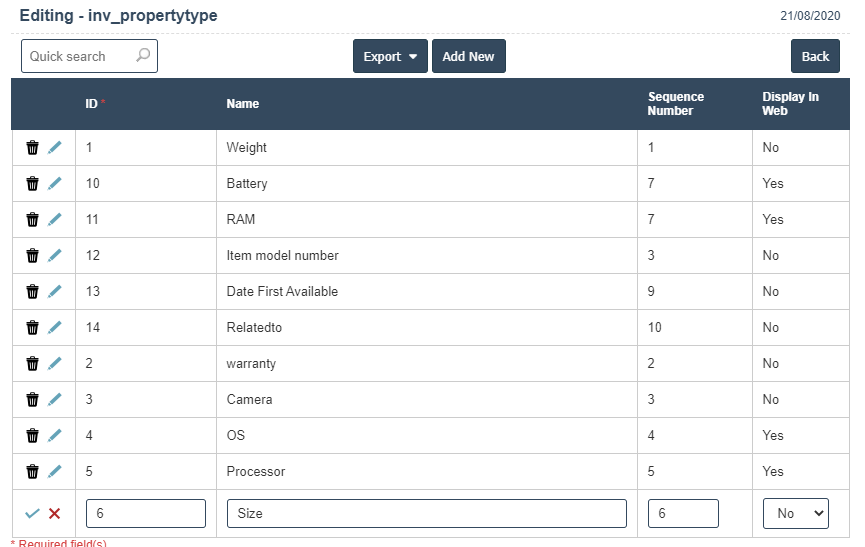
Task: Edit the Battery row with pencil icon
Action: click(55, 184)
